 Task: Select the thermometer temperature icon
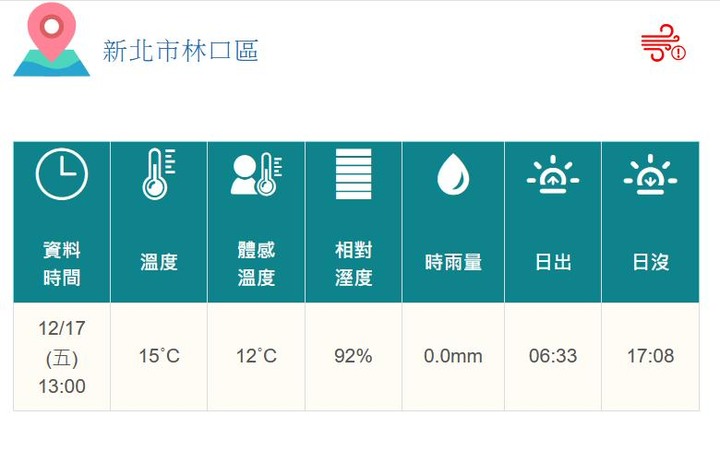tap(158, 174)
